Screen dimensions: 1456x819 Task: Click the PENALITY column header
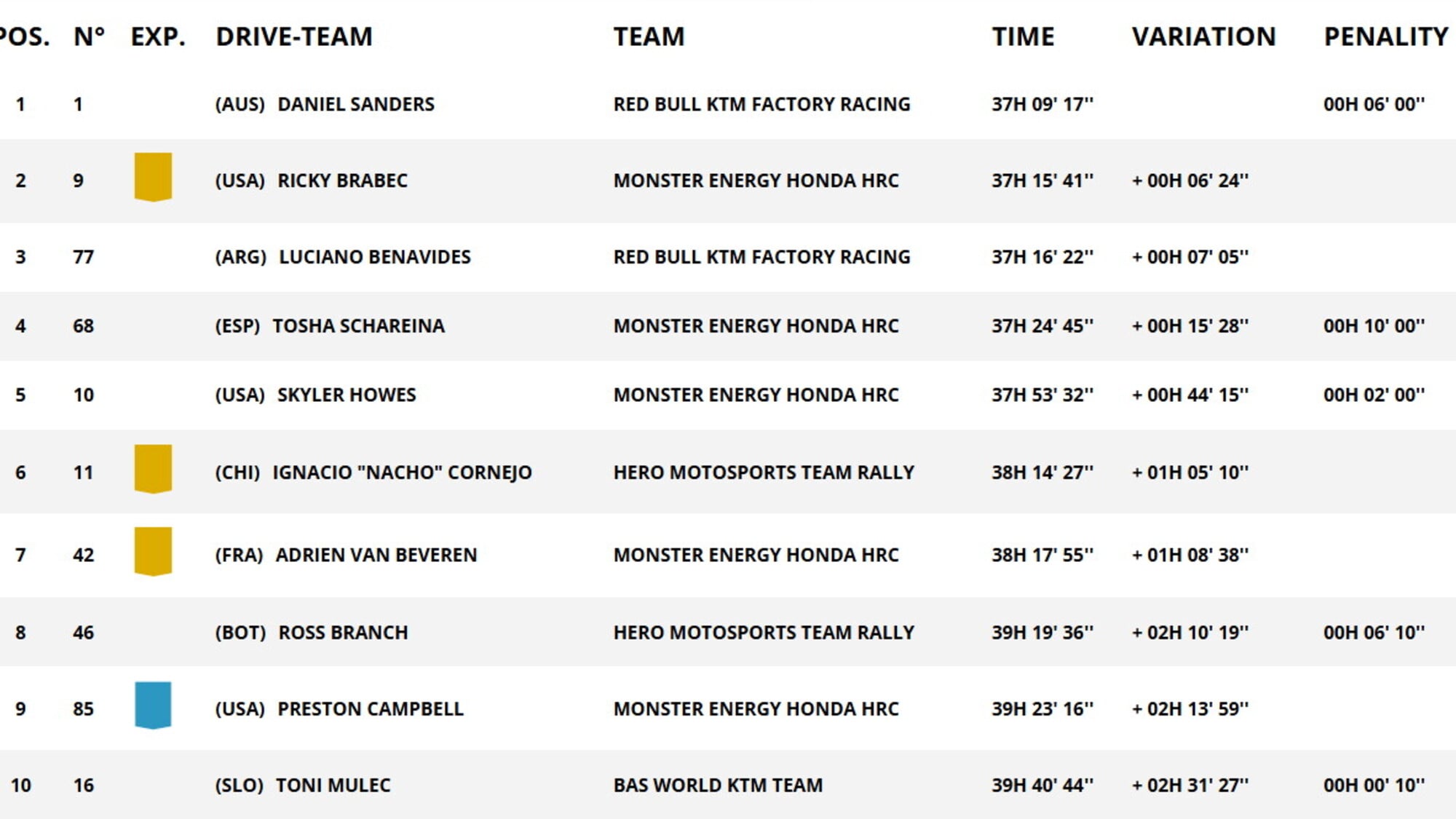click(1385, 36)
